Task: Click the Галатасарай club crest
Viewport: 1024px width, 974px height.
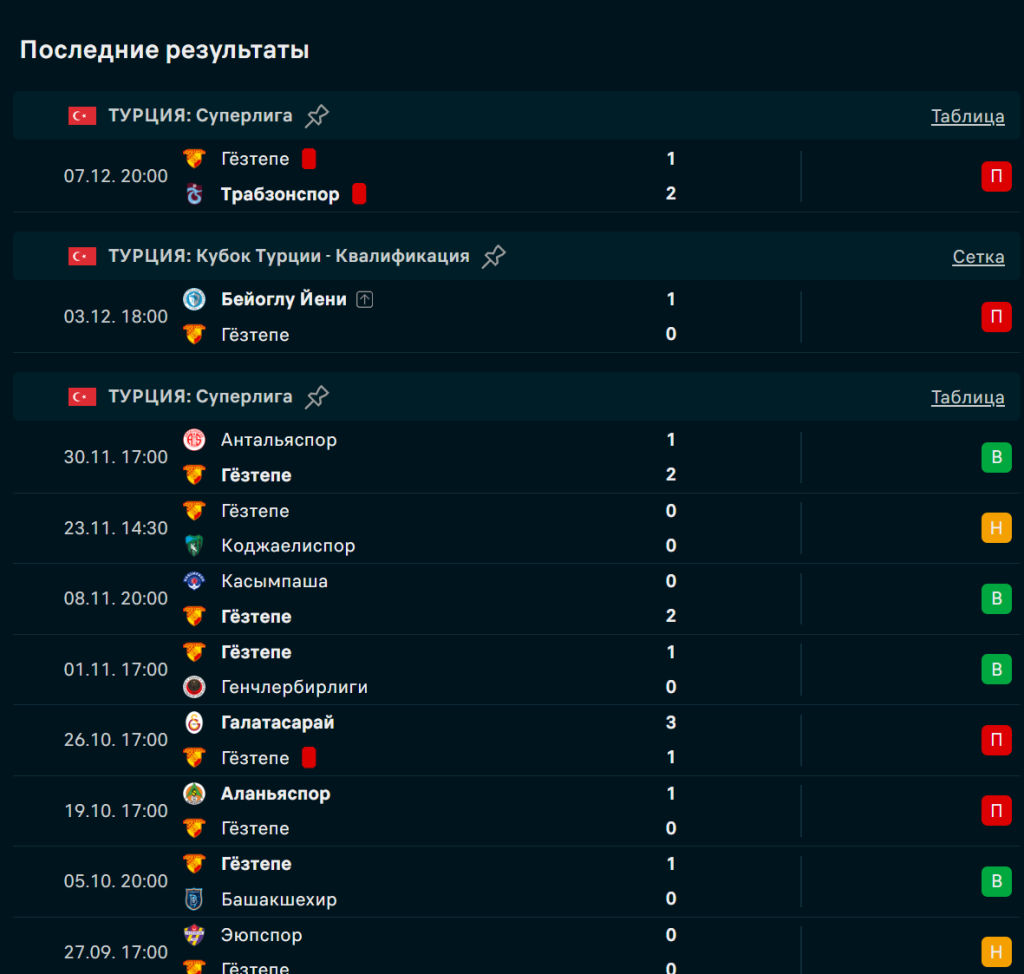Action: tap(194, 723)
